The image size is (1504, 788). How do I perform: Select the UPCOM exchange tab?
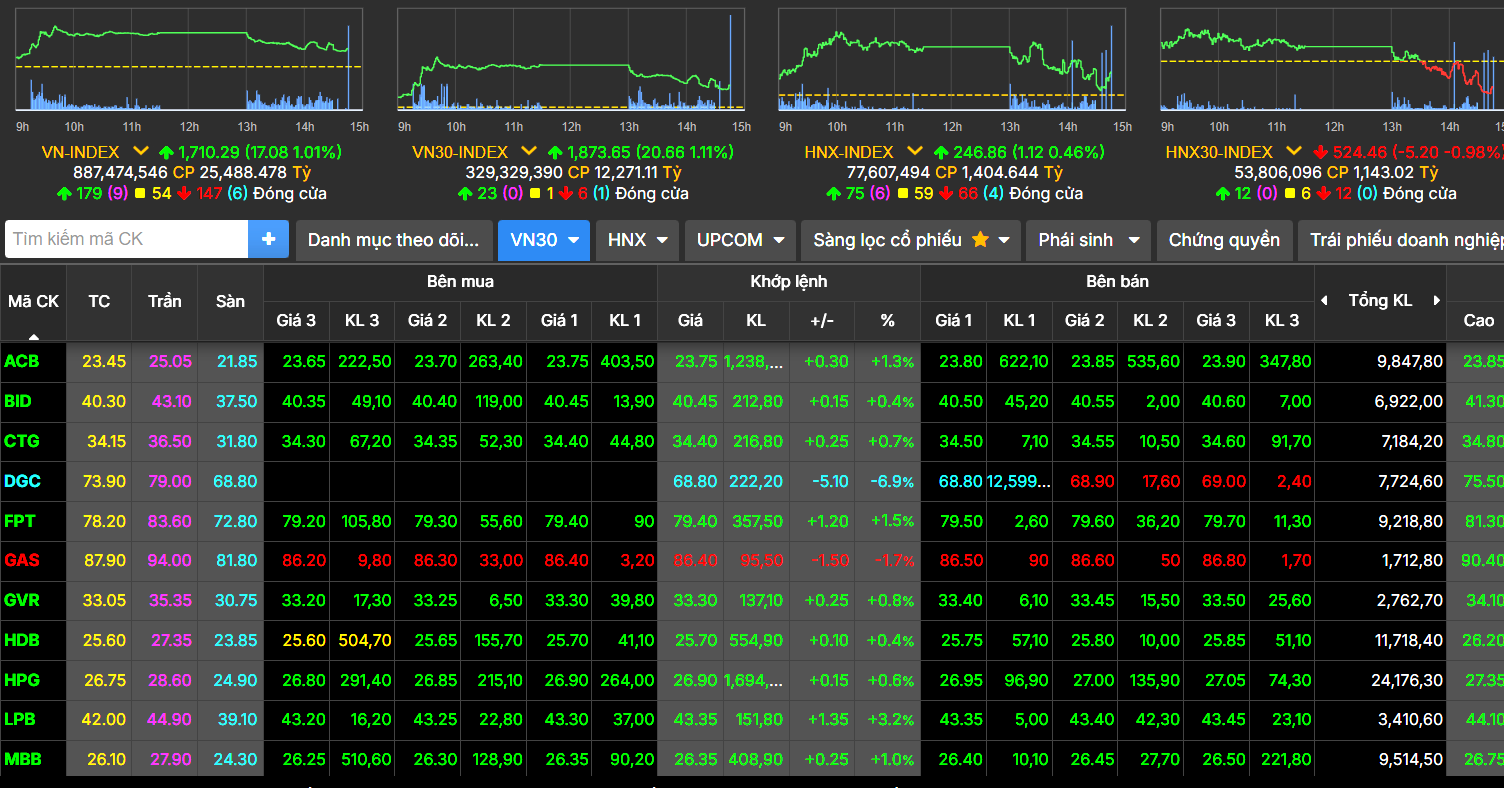pos(740,240)
